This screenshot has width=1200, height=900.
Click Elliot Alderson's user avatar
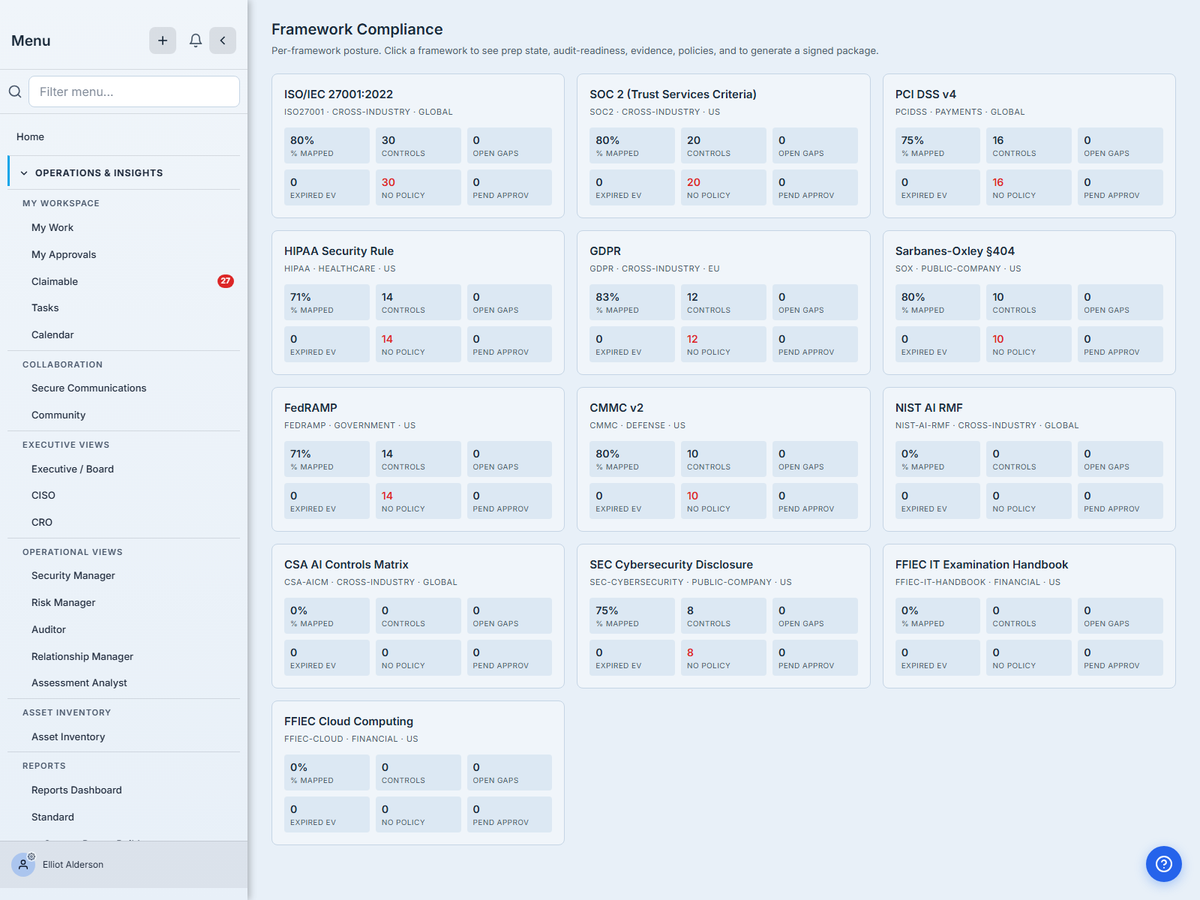[x=24, y=864]
